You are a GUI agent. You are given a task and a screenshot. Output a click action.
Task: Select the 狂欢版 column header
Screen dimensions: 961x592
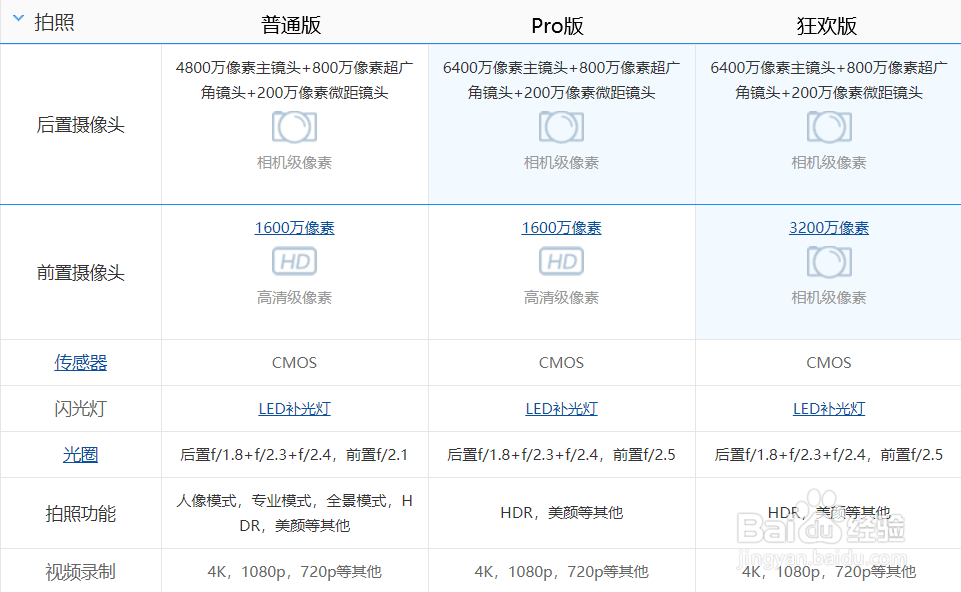[827, 25]
